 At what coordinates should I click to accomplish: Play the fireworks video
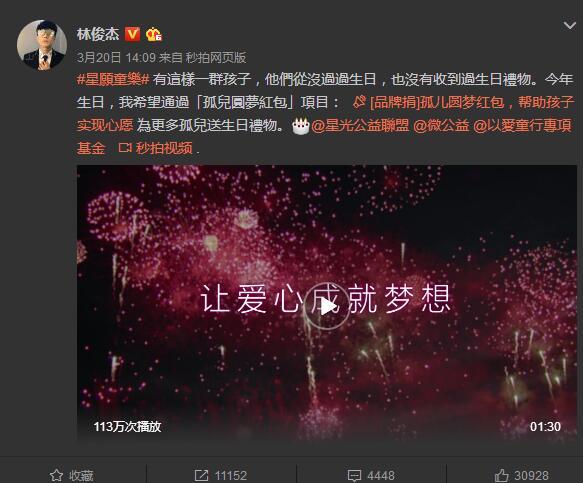(326, 306)
